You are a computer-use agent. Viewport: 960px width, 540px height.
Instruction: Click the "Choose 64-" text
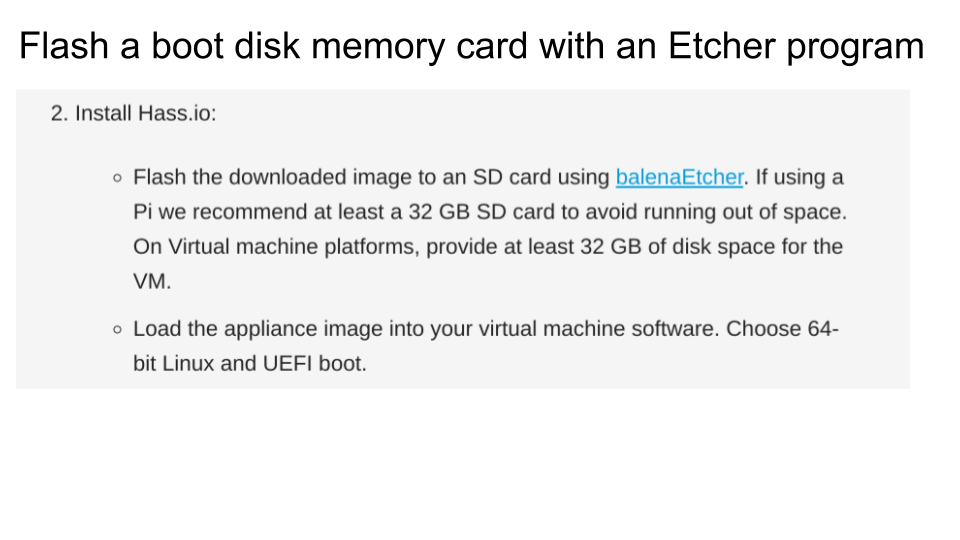point(782,329)
